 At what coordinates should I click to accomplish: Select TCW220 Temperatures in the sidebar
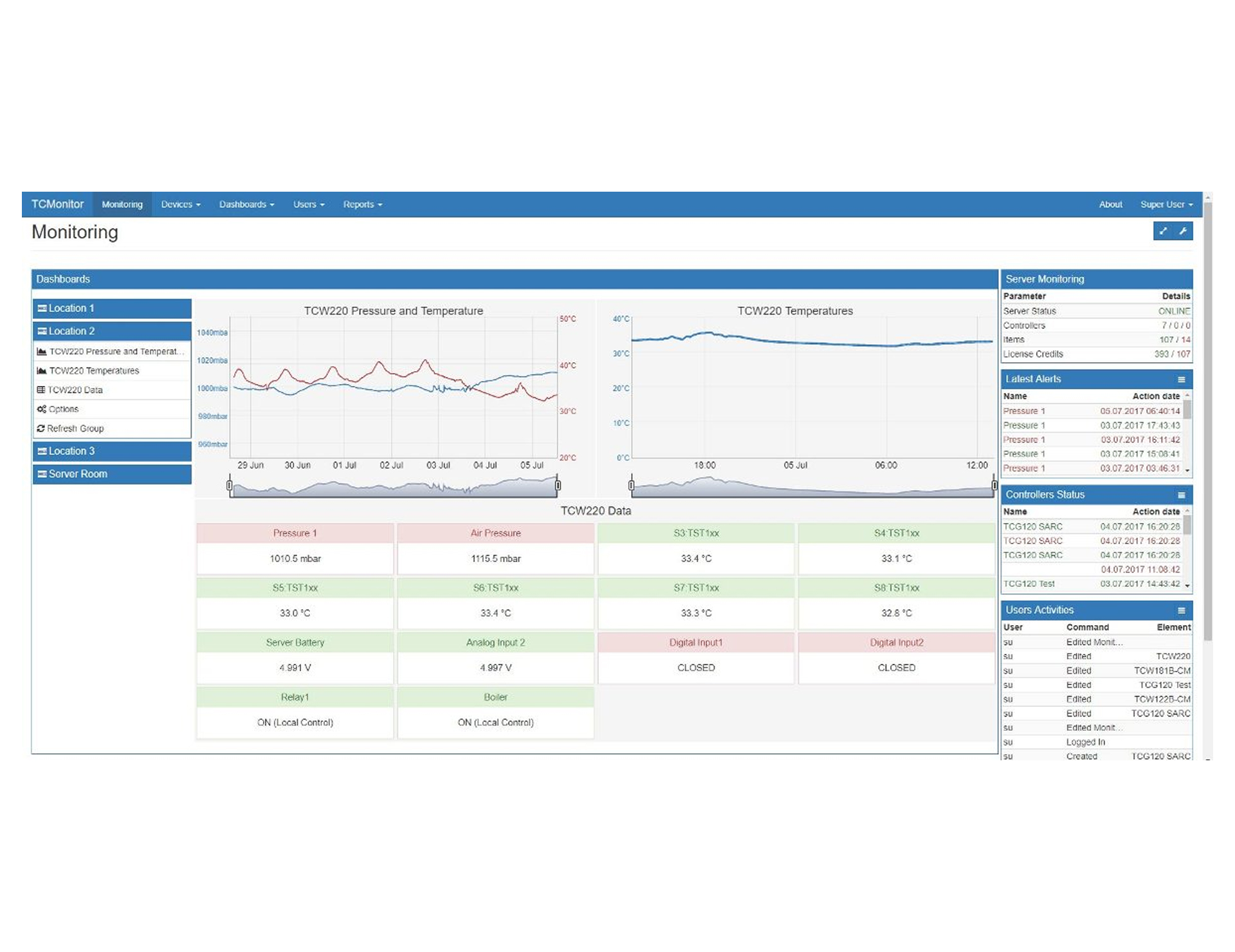click(x=94, y=371)
